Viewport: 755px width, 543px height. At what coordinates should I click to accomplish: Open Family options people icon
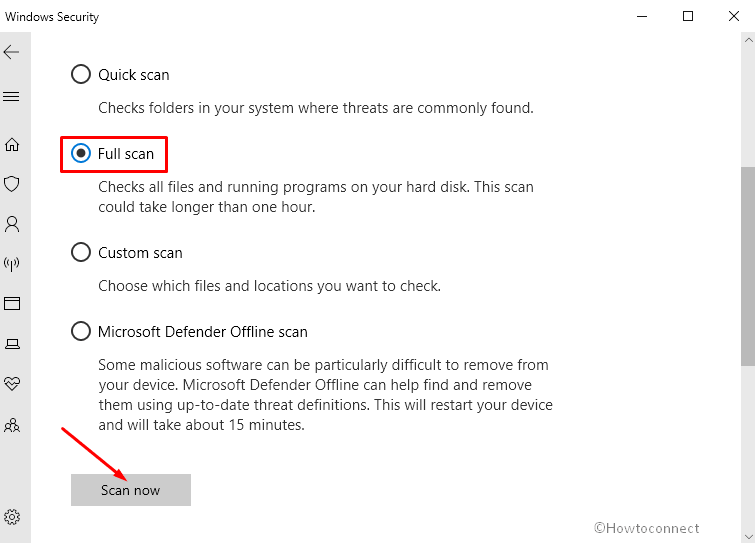click(x=12, y=425)
